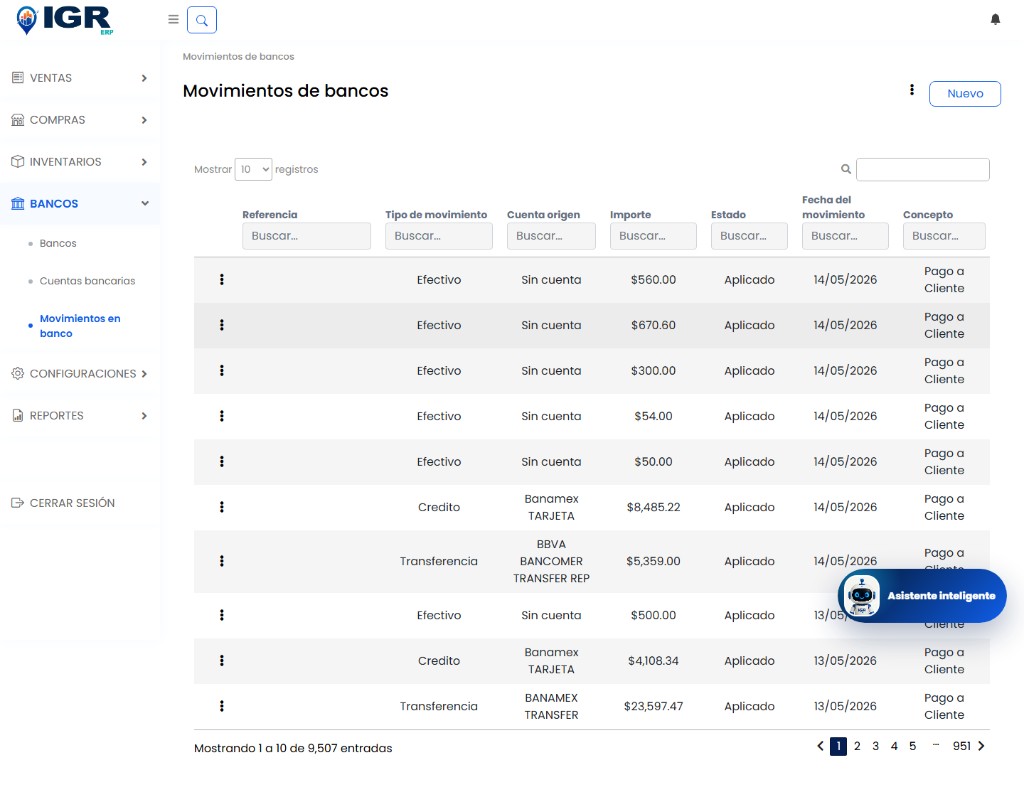Open row actions for $54.00 movement
Screen dimensions: 1024x797
pos(222,416)
